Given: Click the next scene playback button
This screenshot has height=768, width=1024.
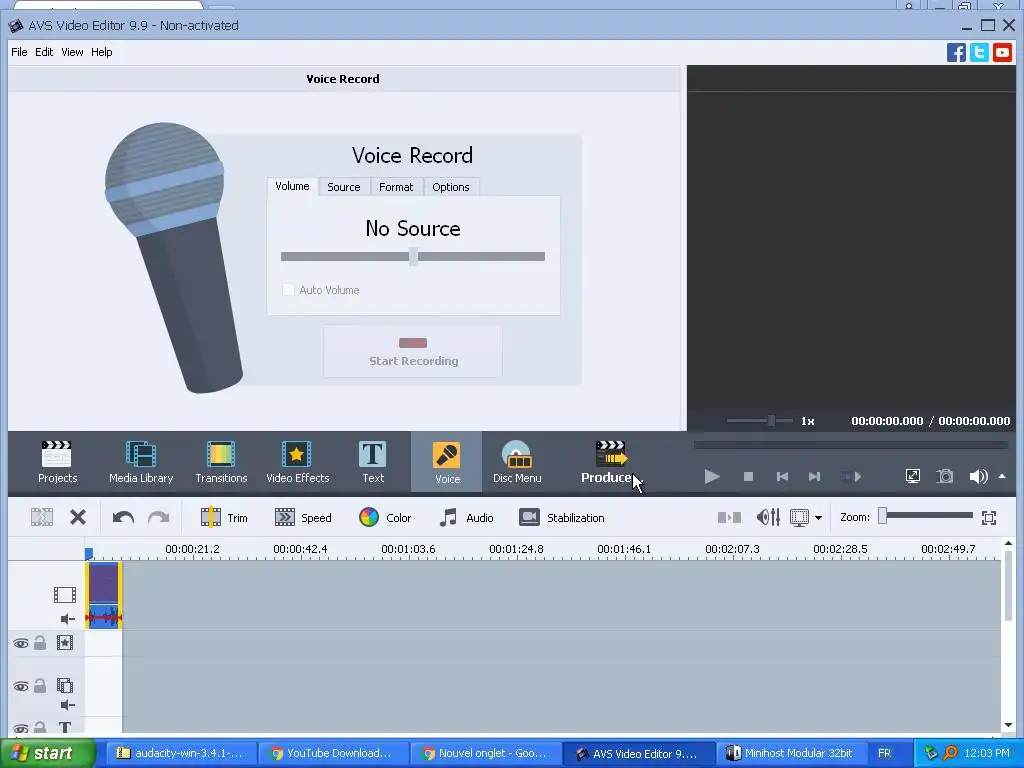Looking at the screenshot, I should pyautogui.click(x=850, y=477).
